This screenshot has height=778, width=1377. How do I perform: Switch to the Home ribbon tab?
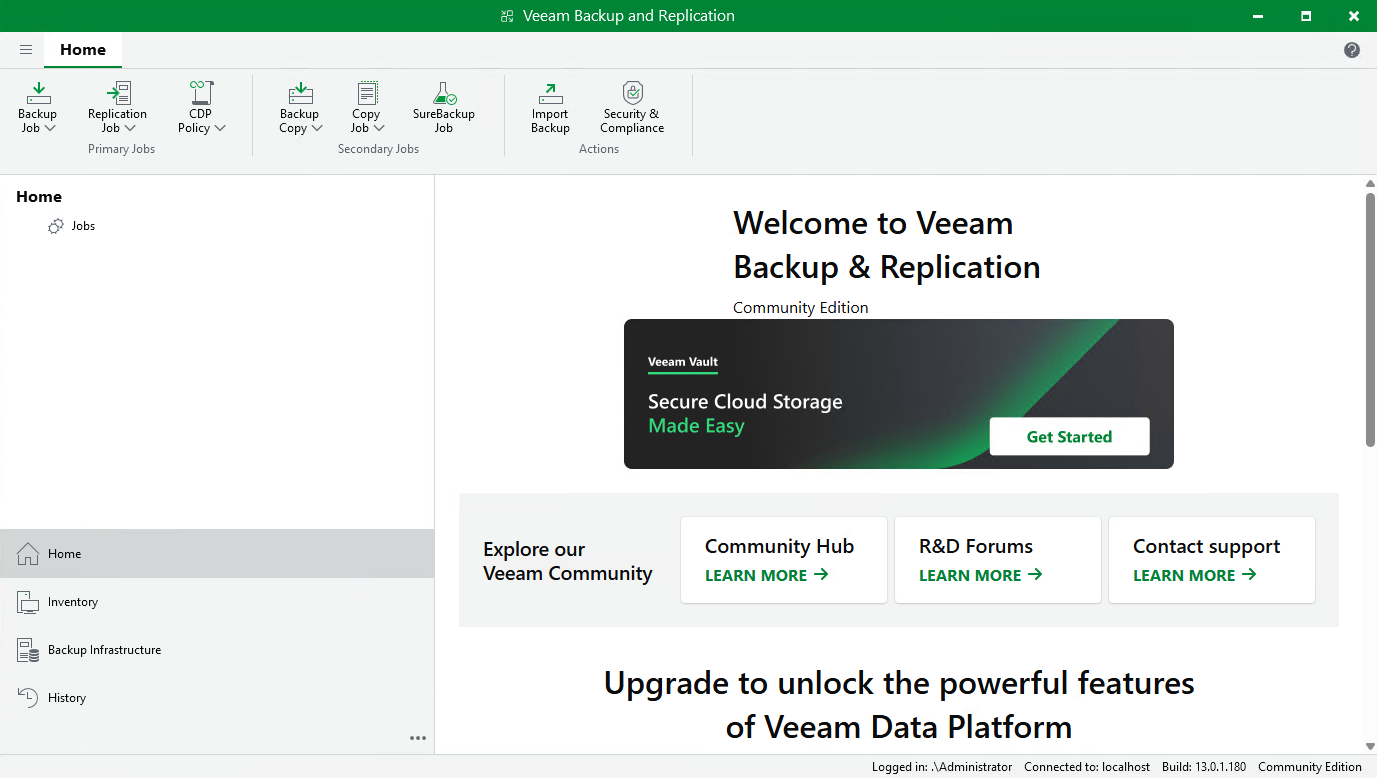pos(83,49)
